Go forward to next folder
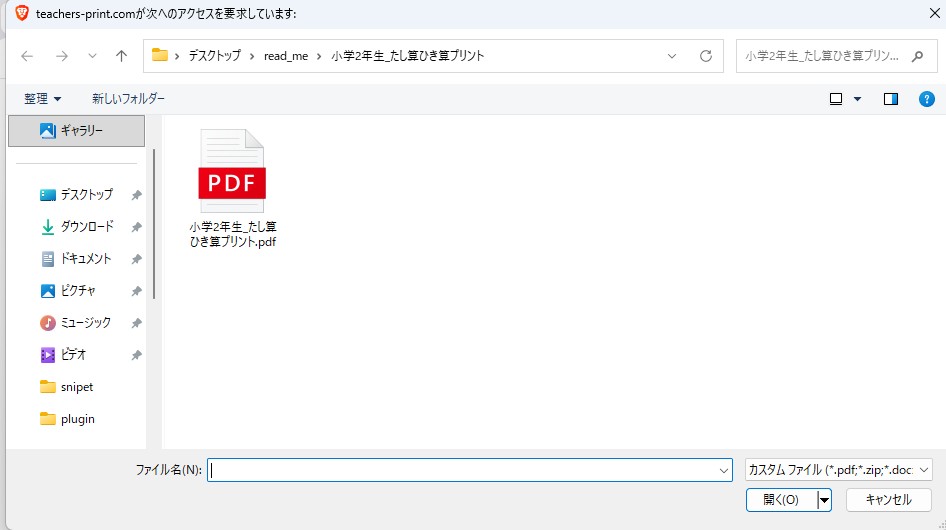 click(x=62, y=56)
